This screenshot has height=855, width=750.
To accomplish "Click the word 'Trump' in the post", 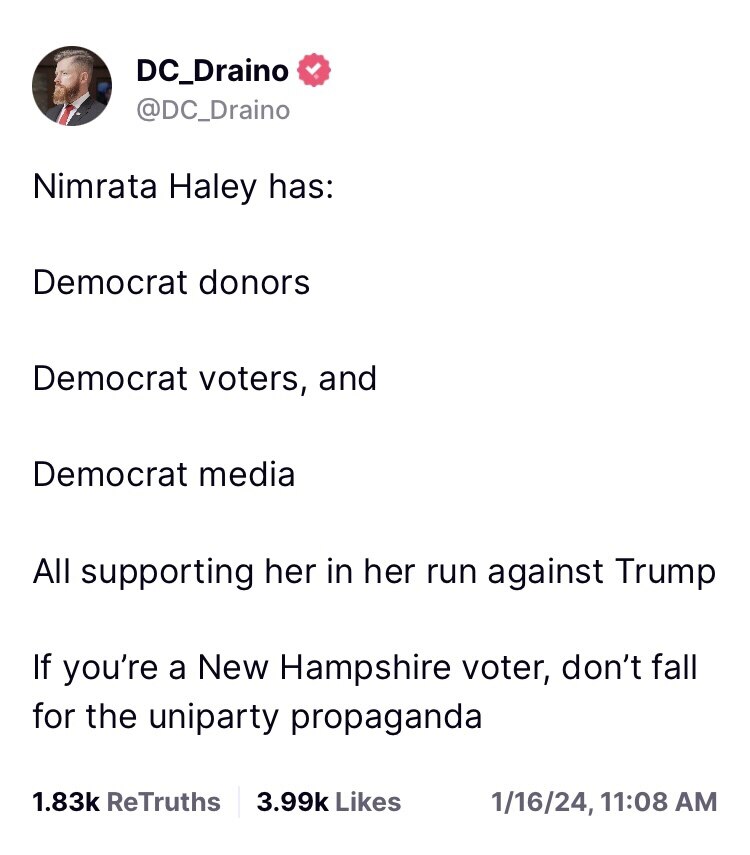I will pyautogui.click(x=665, y=571).
